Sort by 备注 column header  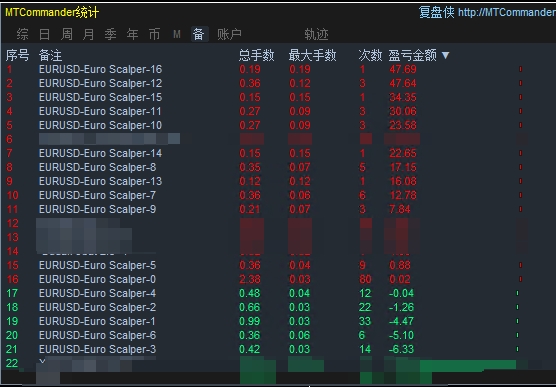coord(50,55)
